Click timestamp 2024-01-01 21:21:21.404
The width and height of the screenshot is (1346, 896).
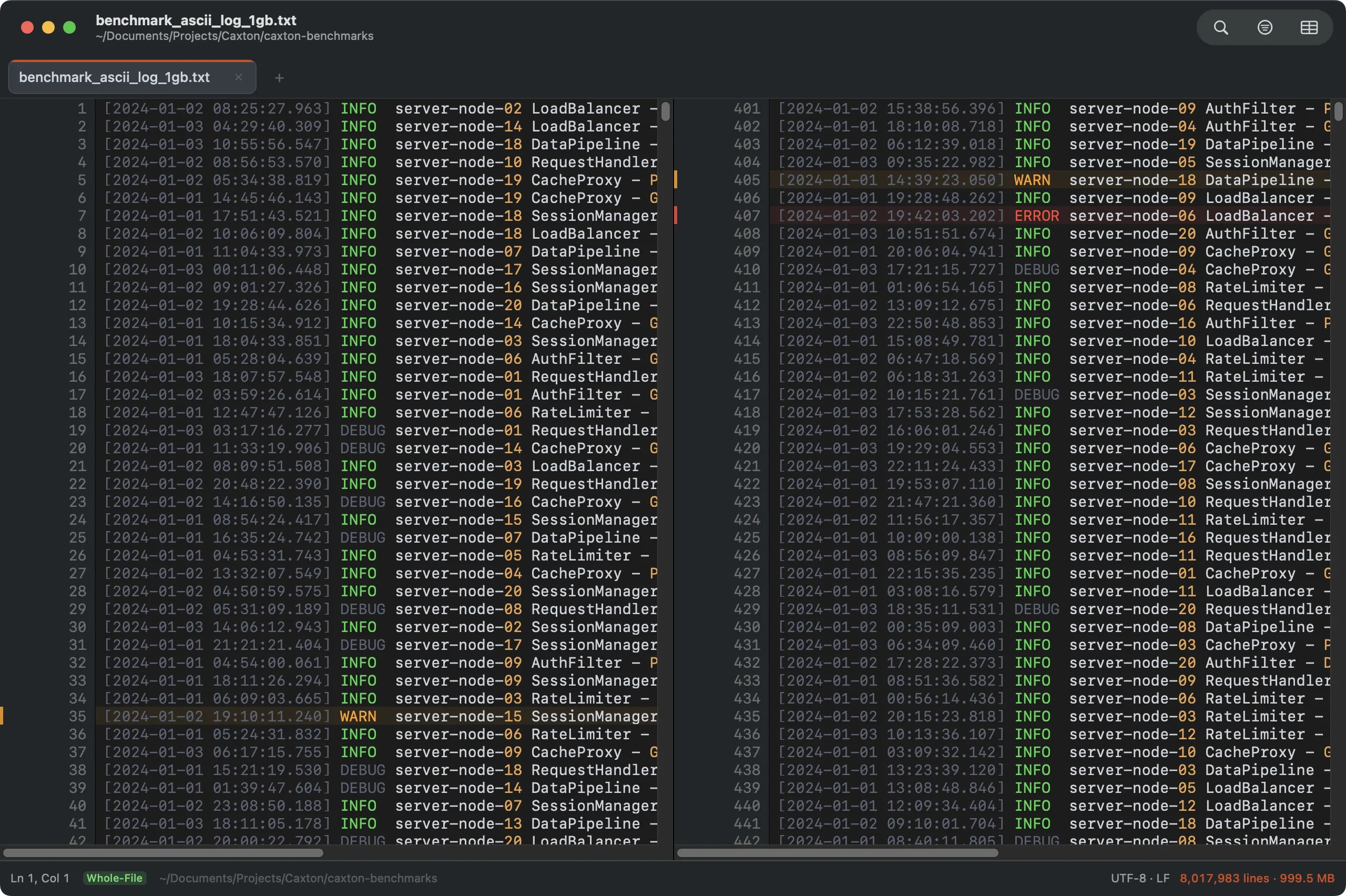coord(217,645)
